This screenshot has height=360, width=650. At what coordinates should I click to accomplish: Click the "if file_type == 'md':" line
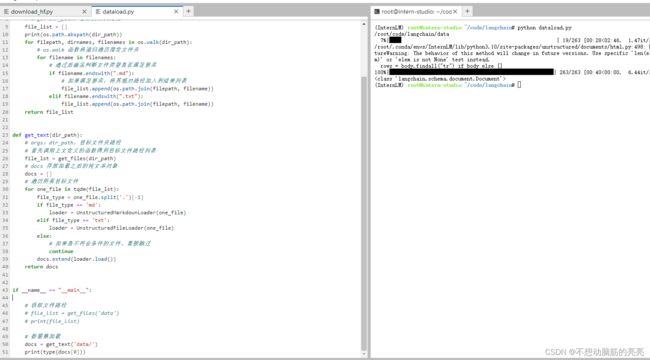[68, 205]
